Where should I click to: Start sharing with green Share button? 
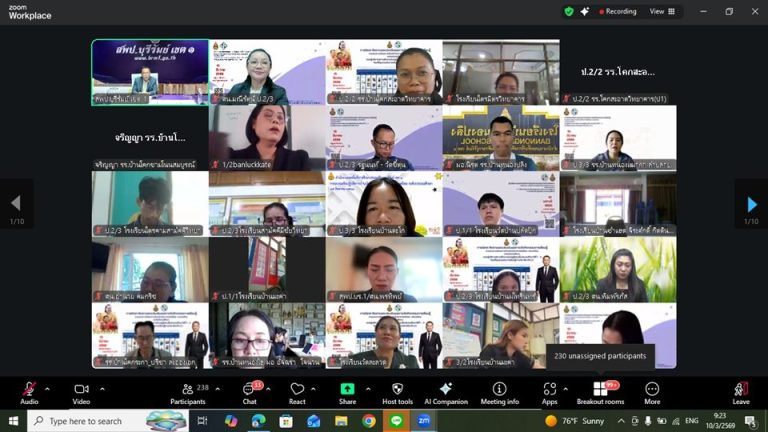coord(347,391)
